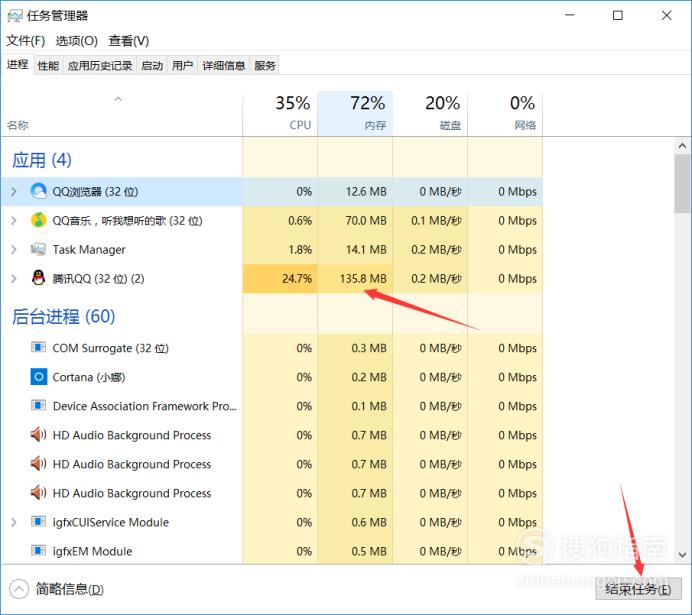Click the Cortana blue circle icon
This screenshot has height=615, width=692.
coord(39,377)
